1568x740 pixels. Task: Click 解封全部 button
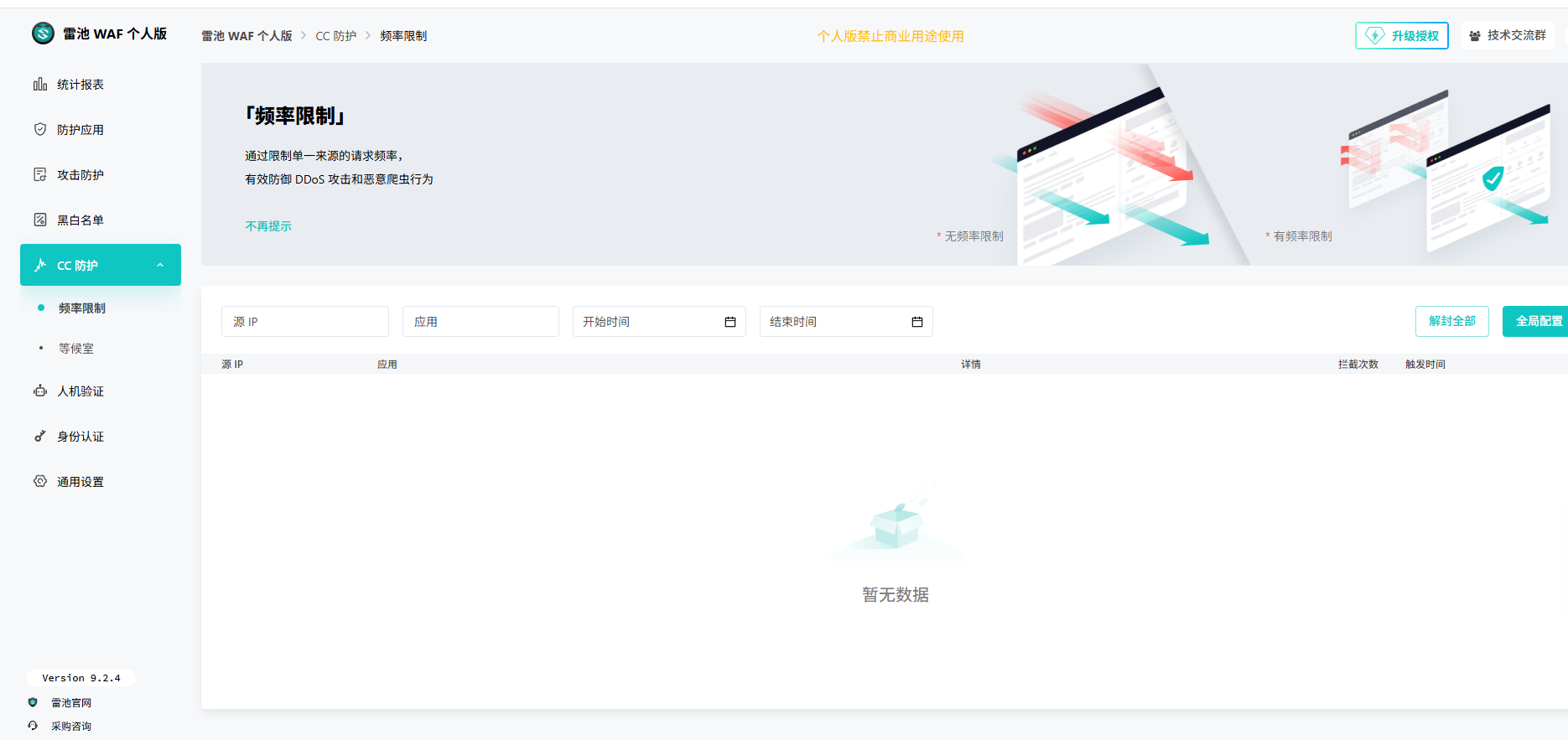pos(1452,321)
